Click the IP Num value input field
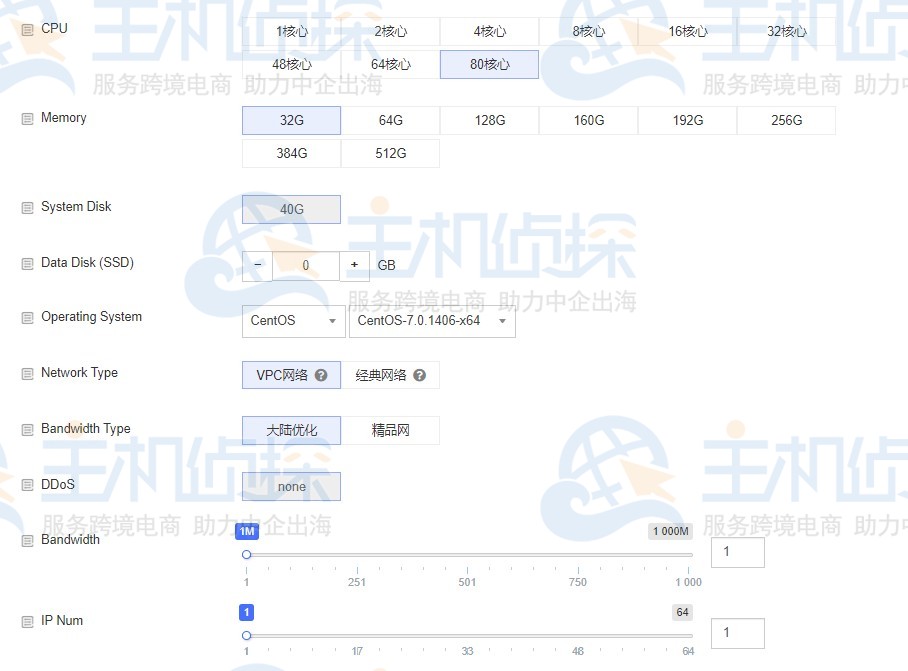Screen dimensions: 908x671 (x=738, y=632)
